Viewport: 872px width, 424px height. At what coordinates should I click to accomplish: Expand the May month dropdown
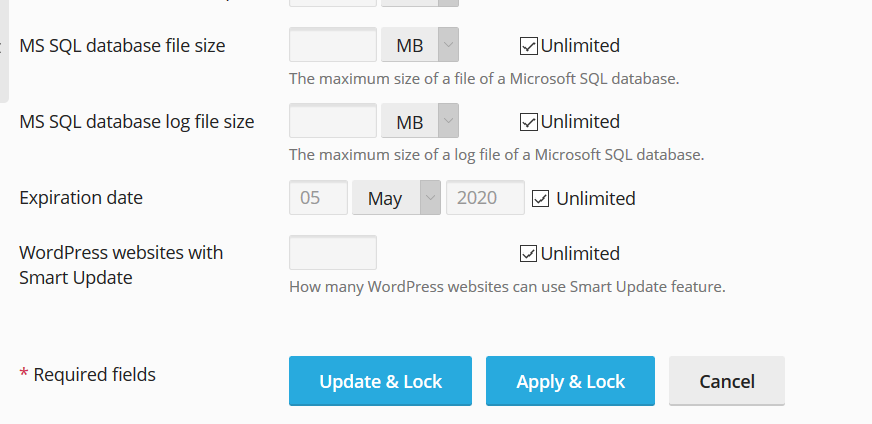[397, 198]
